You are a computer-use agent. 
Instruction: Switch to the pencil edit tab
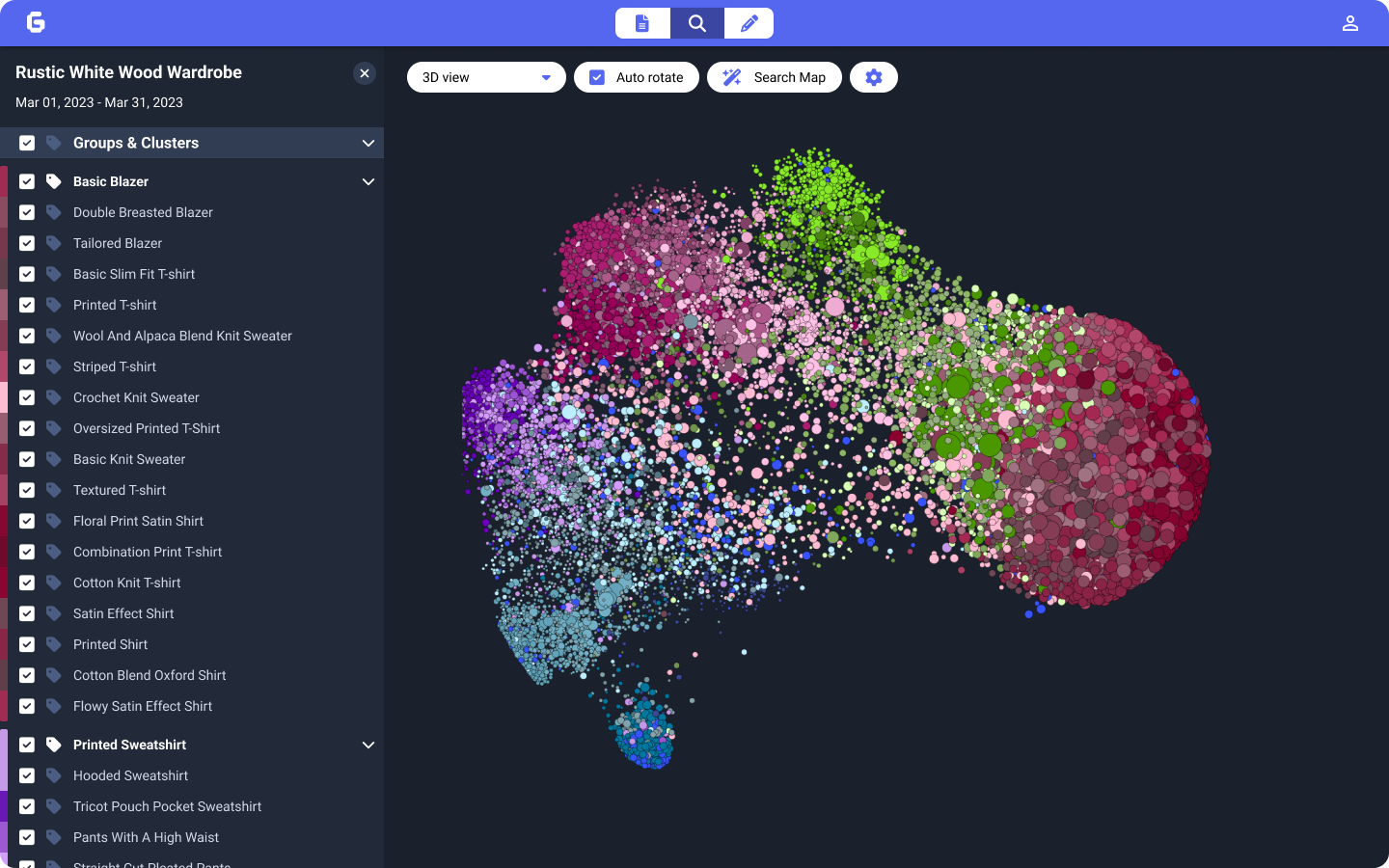(749, 23)
